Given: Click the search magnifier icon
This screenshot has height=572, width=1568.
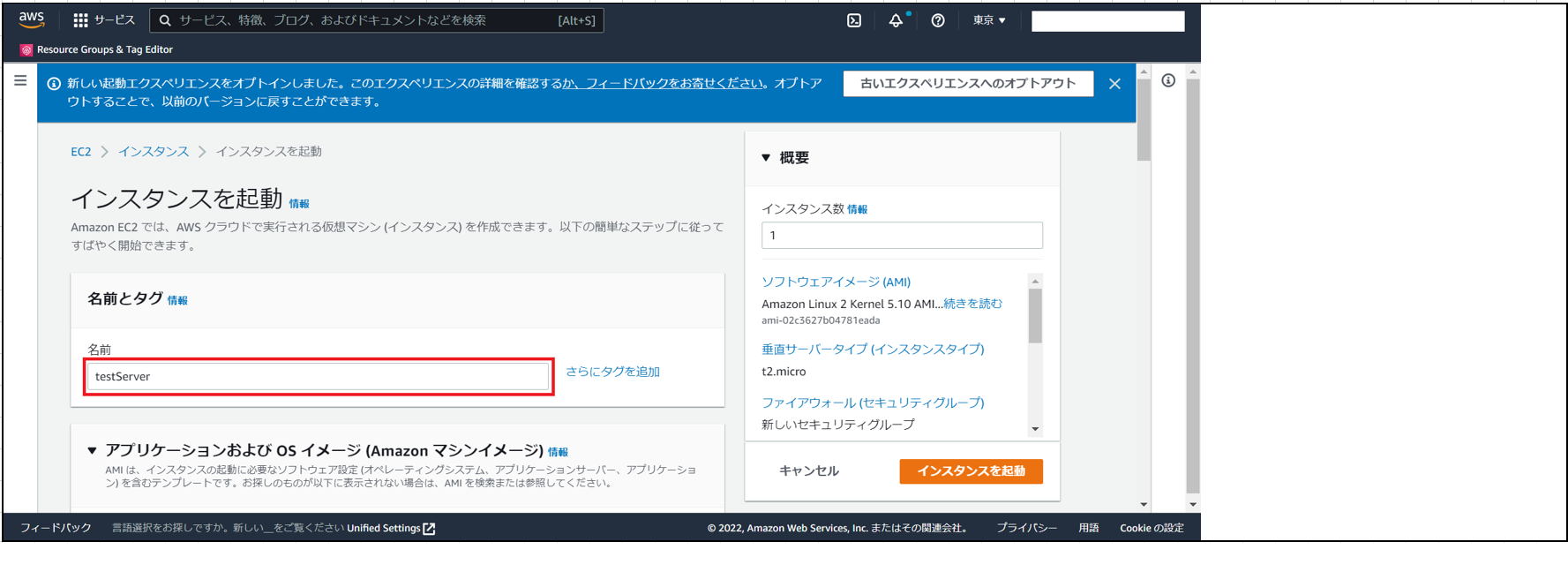Looking at the screenshot, I should pos(165,20).
